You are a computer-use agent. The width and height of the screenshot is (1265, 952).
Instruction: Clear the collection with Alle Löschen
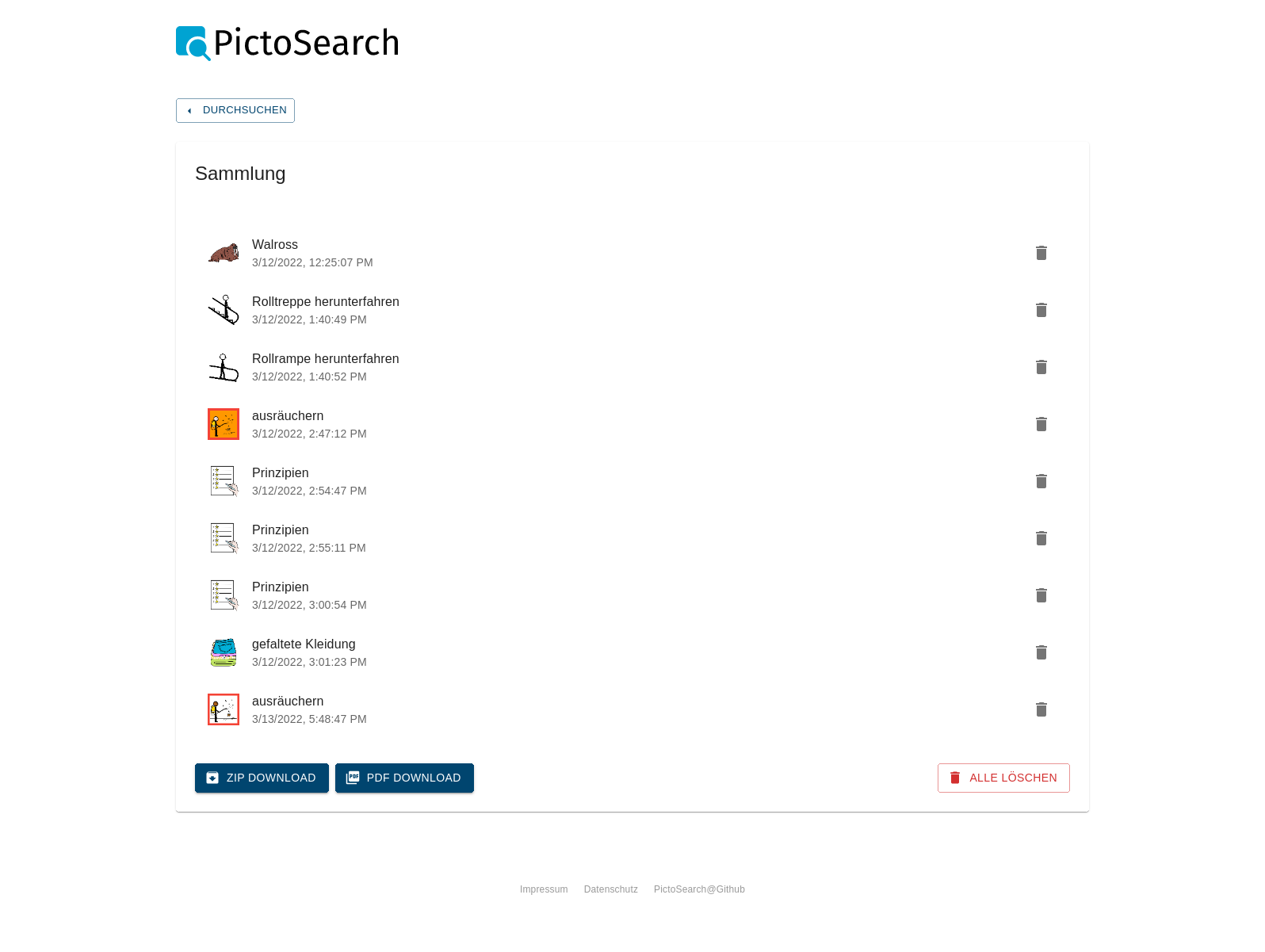pos(1003,778)
